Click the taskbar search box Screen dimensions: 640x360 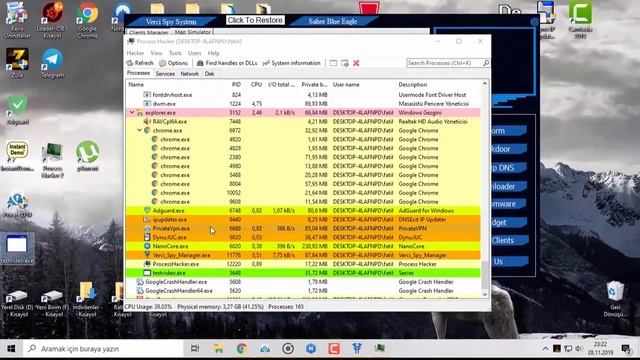pyautogui.click(x=103, y=349)
